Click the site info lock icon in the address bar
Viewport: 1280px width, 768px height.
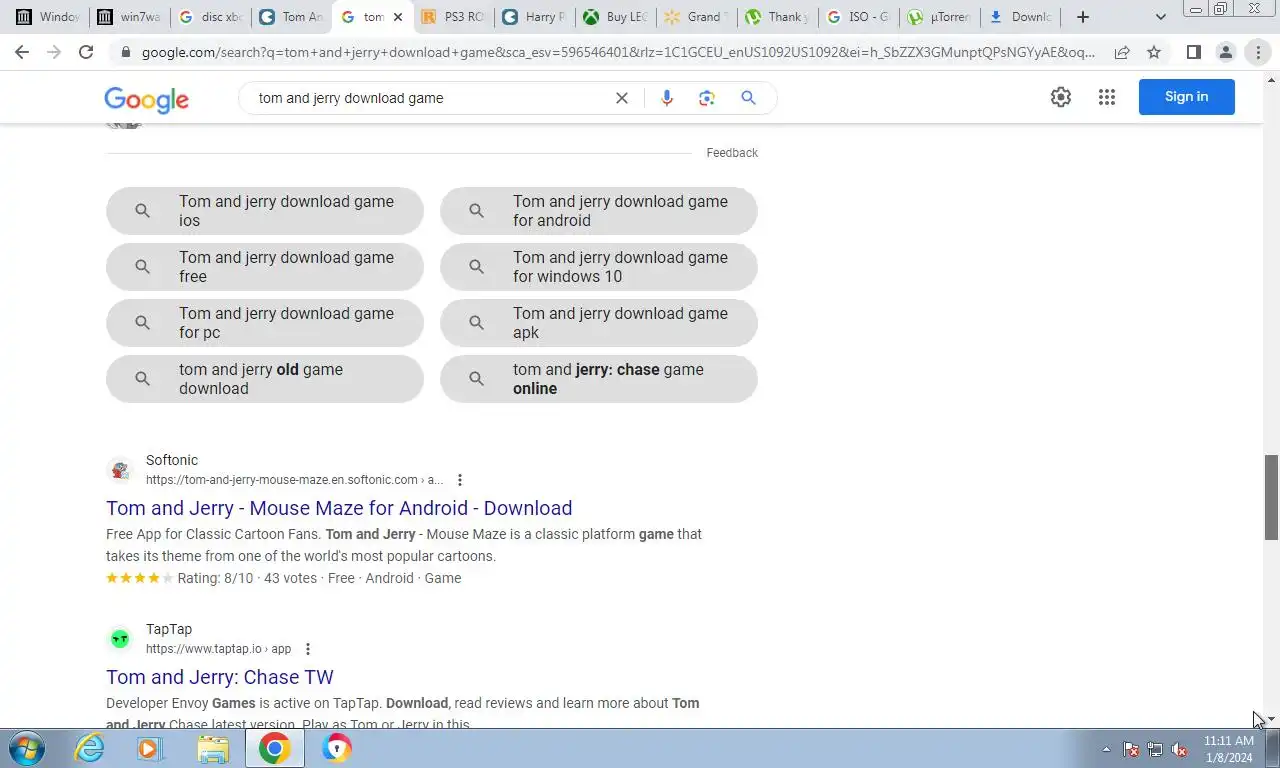pos(125,52)
